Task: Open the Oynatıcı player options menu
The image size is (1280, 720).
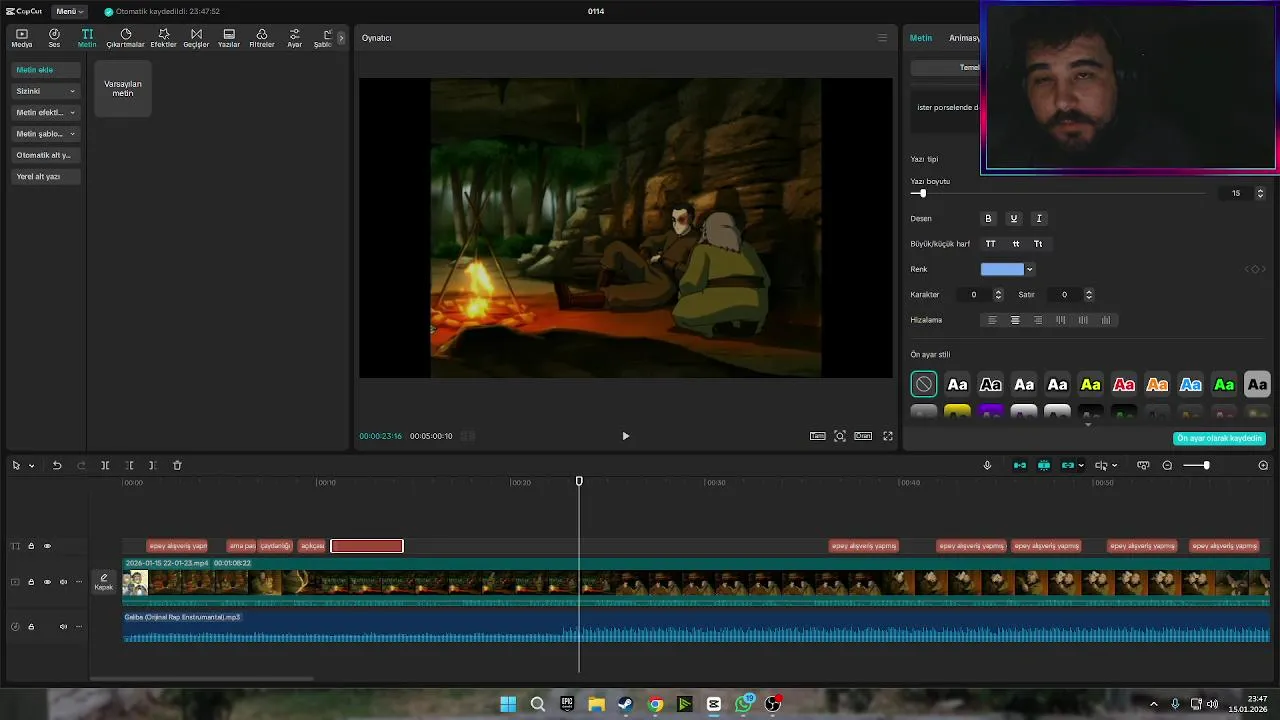Action: [x=882, y=38]
